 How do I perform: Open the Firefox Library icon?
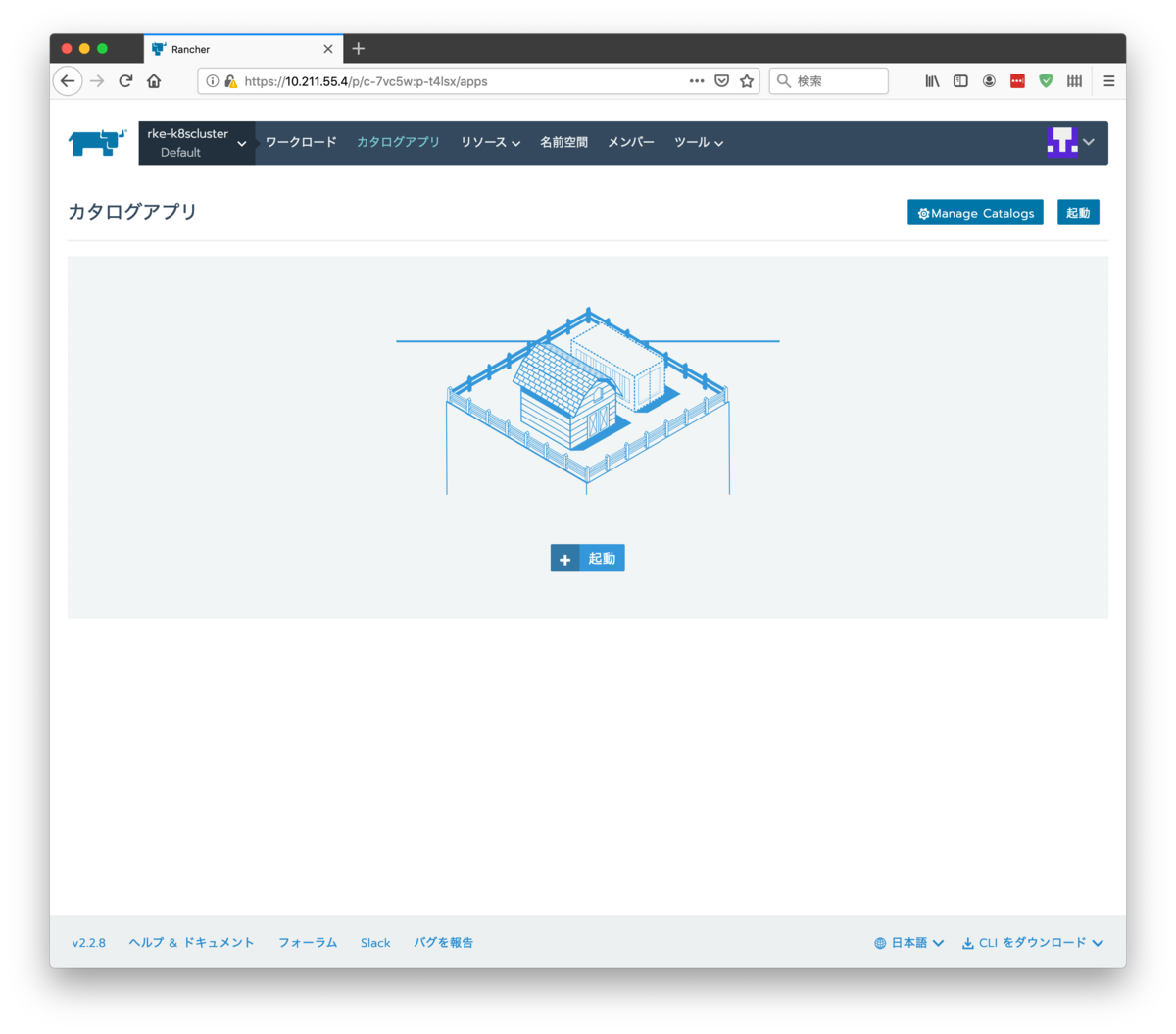point(931,80)
